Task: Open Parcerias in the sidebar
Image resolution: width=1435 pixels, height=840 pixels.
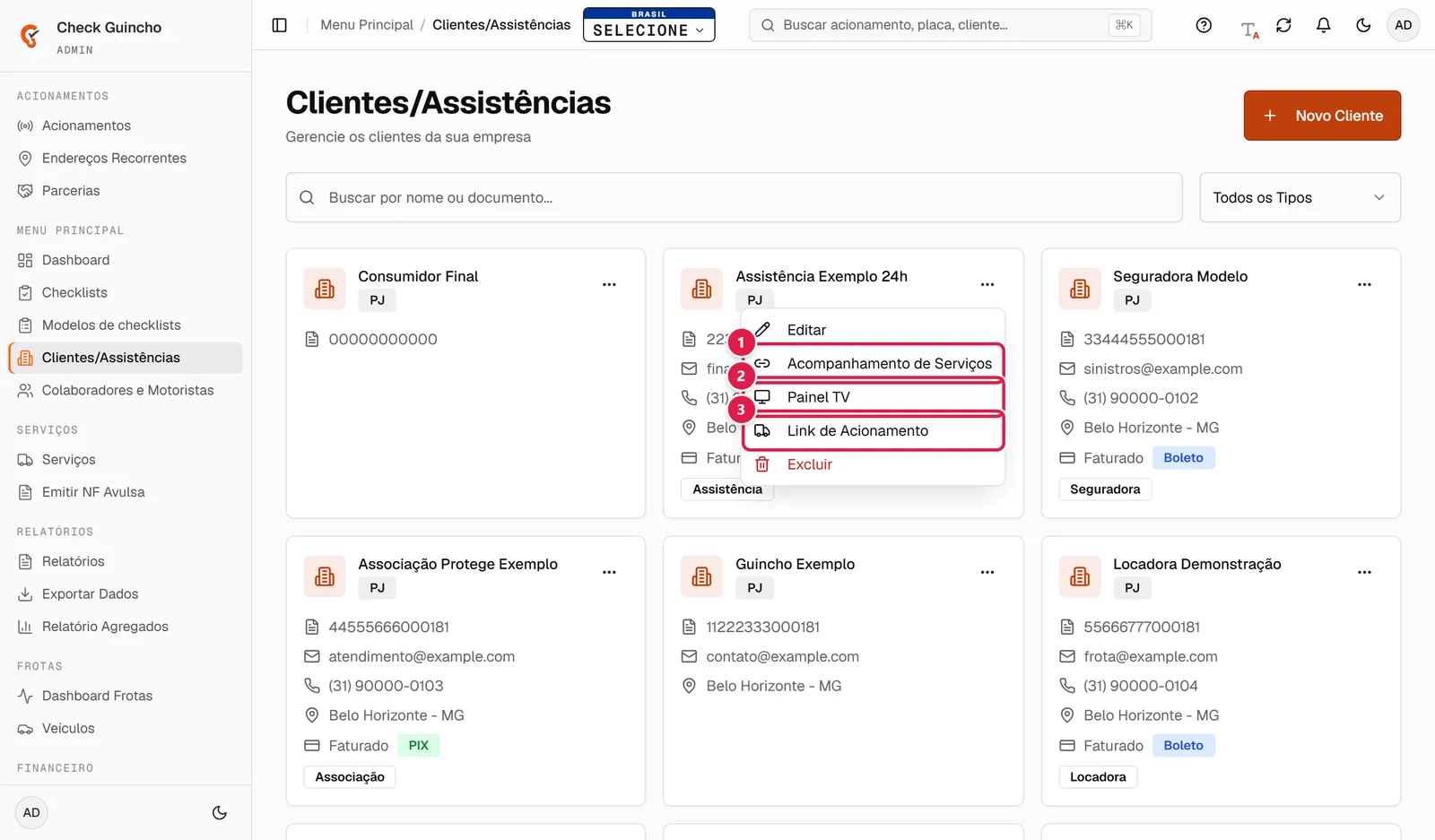Action: [x=126, y=190]
